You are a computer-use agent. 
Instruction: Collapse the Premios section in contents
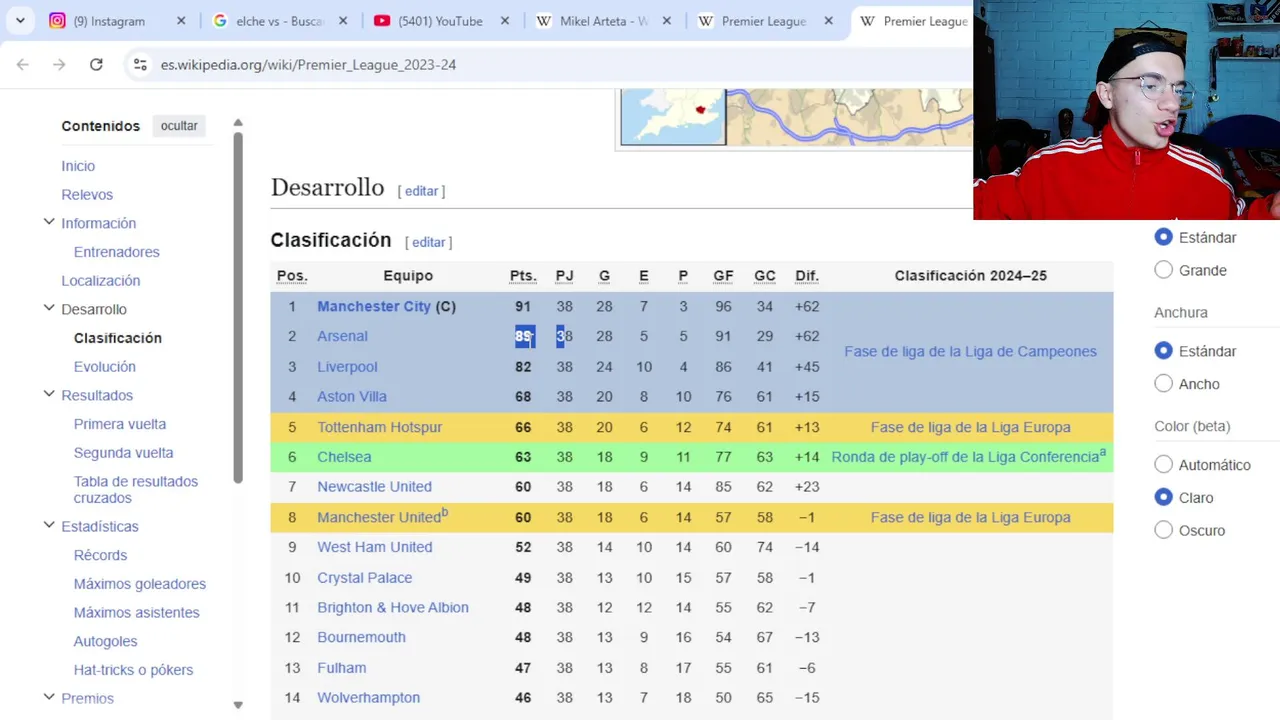pos(49,697)
